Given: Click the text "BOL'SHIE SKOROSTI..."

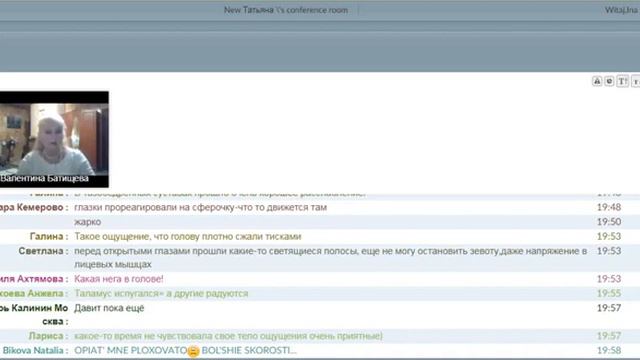Looking at the screenshot, I should 249,351.
